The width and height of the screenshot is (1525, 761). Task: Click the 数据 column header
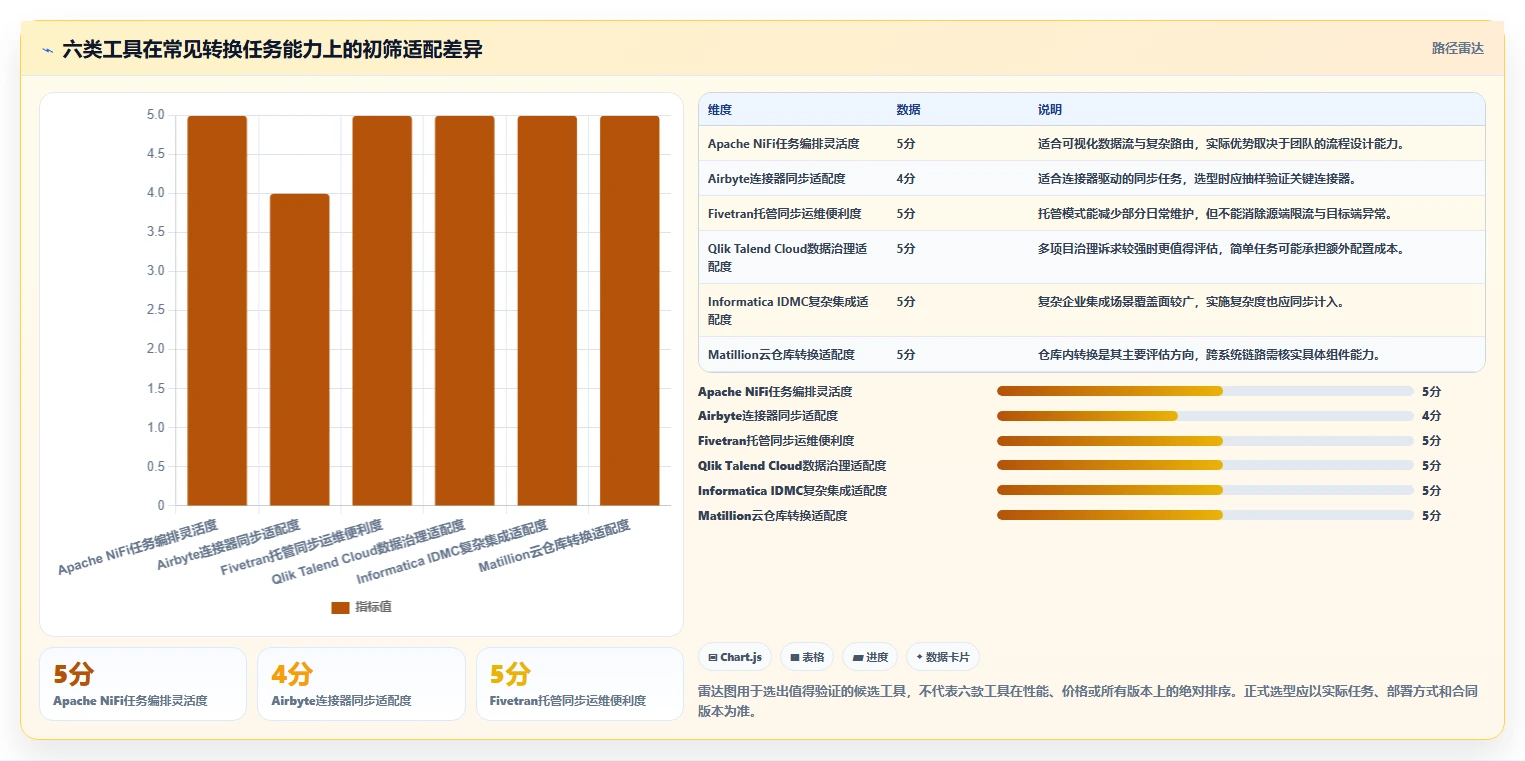(x=908, y=110)
